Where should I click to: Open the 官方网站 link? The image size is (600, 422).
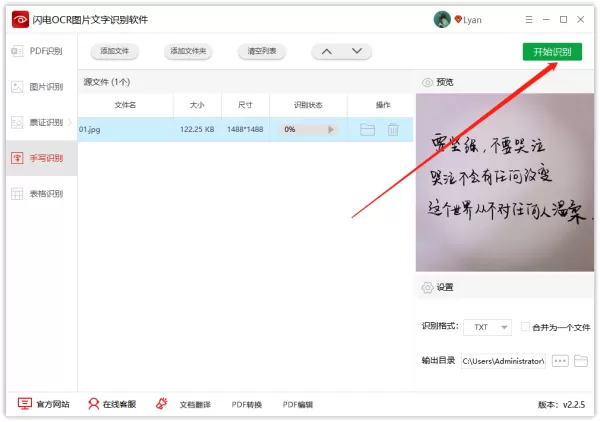coord(44,404)
